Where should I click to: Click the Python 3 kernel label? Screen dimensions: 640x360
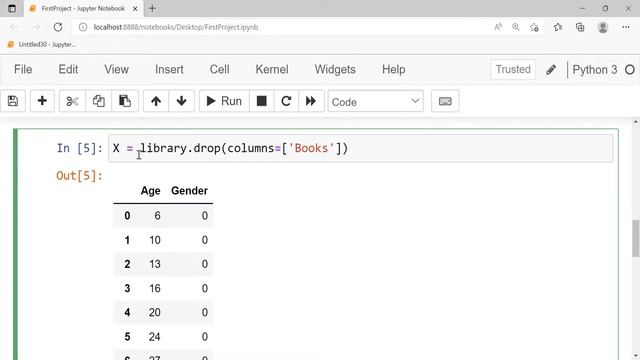pos(595,70)
